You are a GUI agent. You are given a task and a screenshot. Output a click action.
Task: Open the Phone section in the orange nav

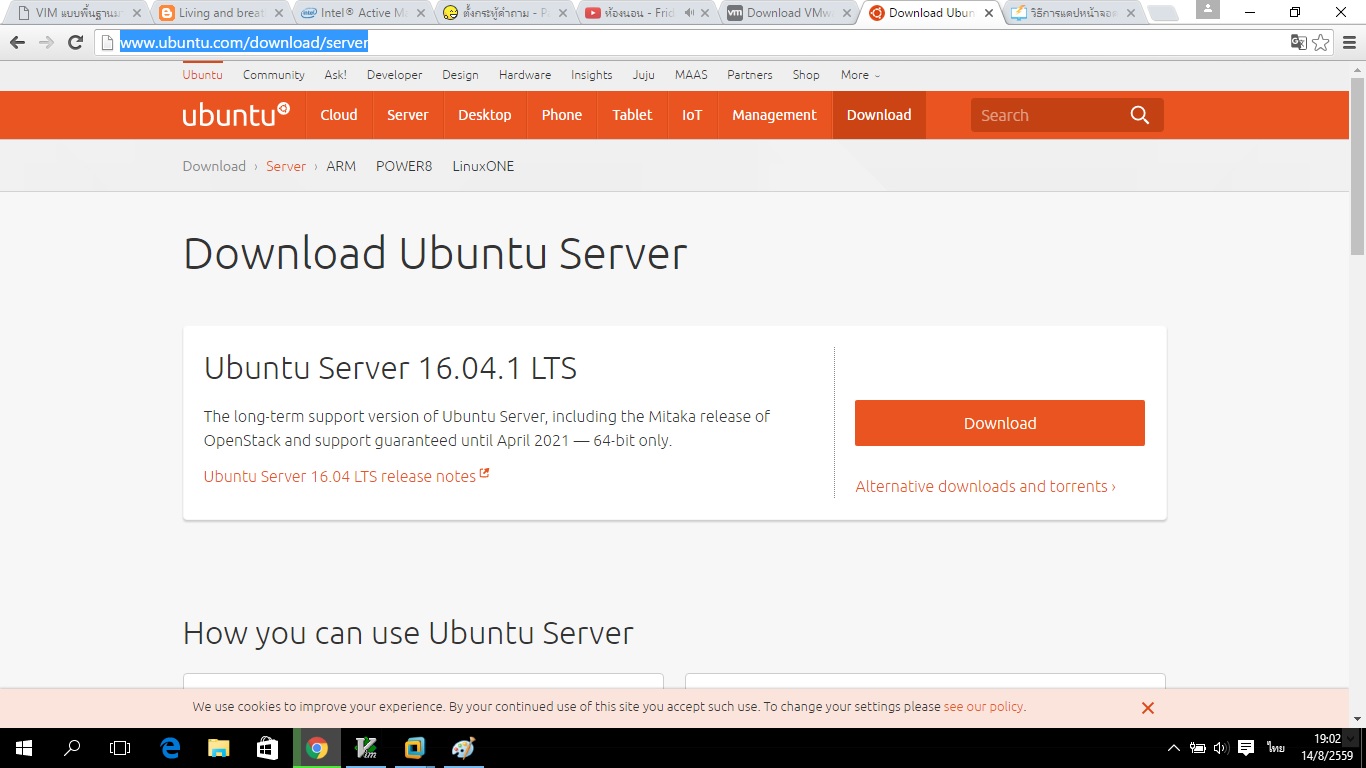pyautogui.click(x=562, y=115)
